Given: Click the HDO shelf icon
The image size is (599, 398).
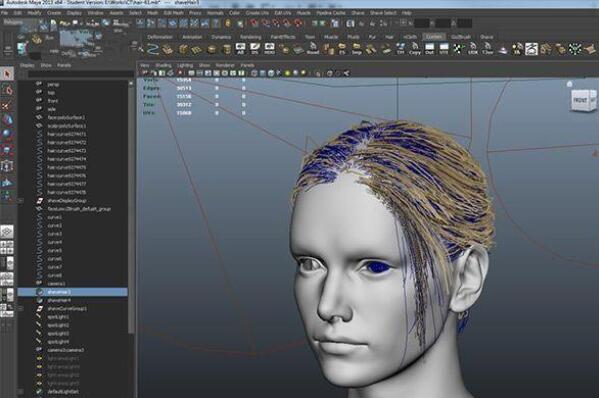Looking at the screenshot, I should (x=269, y=49).
